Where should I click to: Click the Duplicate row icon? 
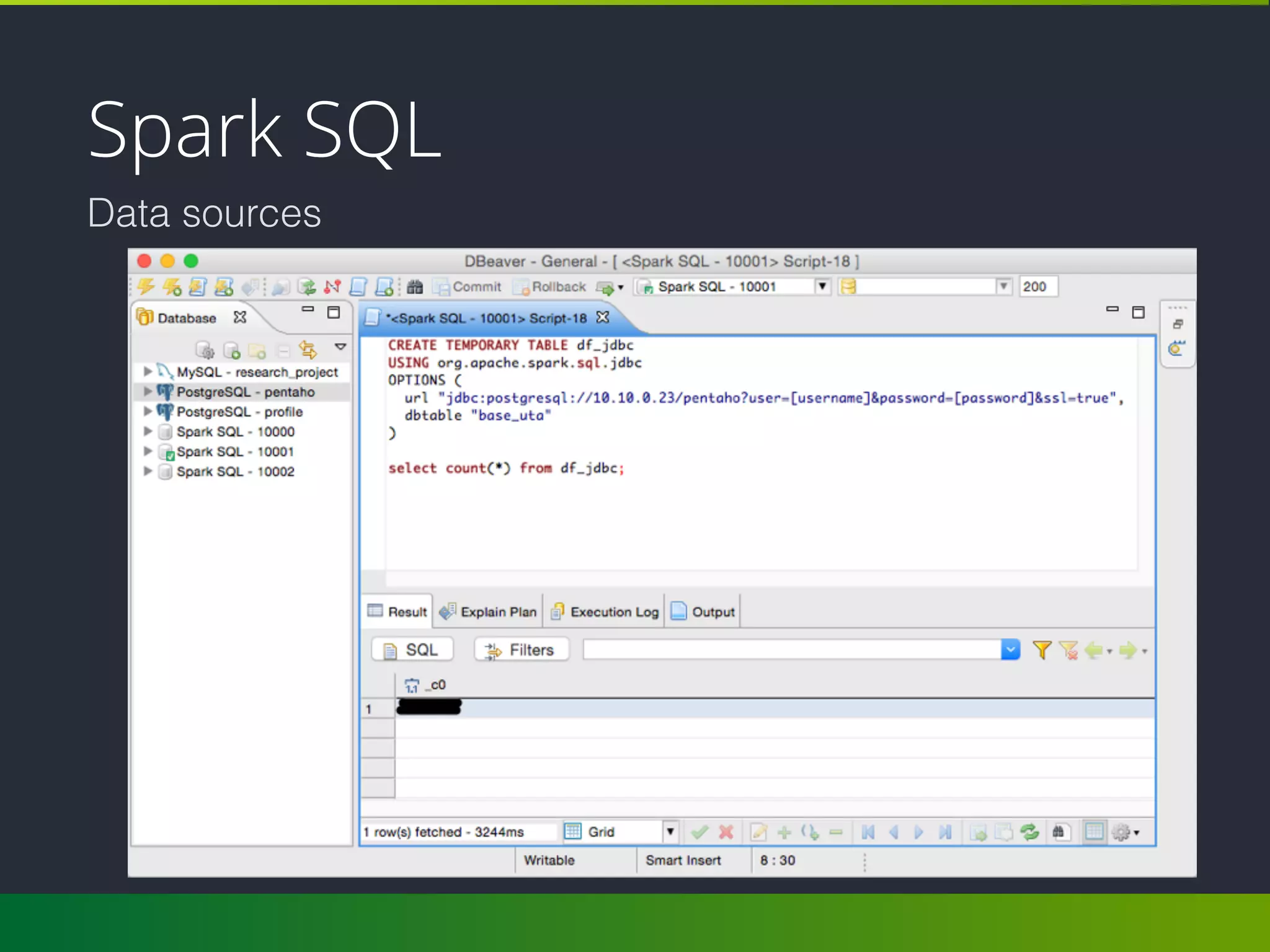pos(810,832)
